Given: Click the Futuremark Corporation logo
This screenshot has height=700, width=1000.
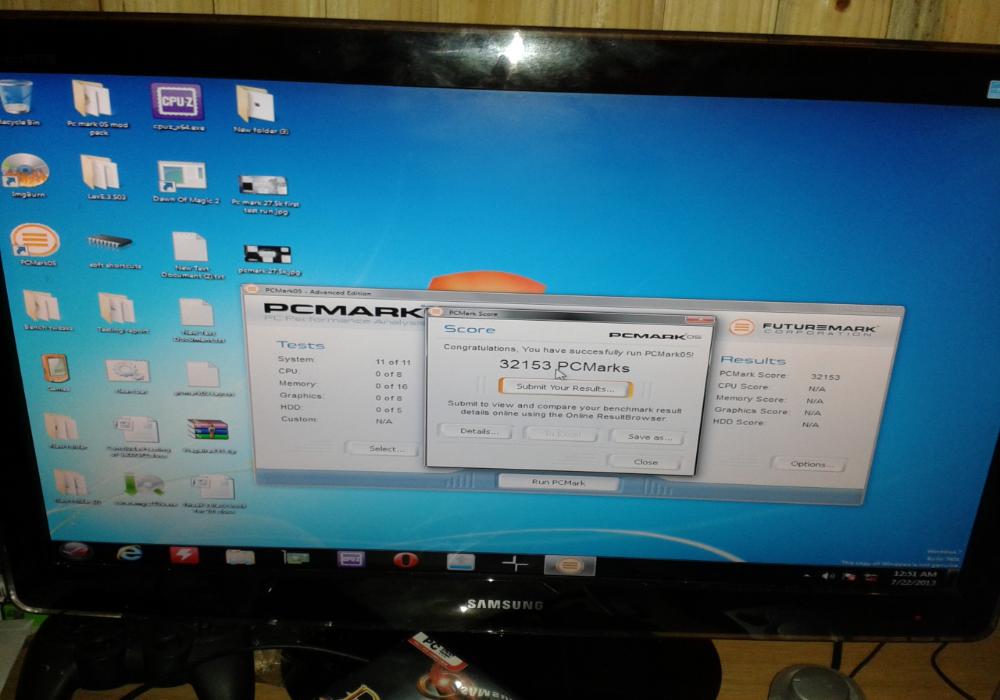Looking at the screenshot, I should 803,328.
